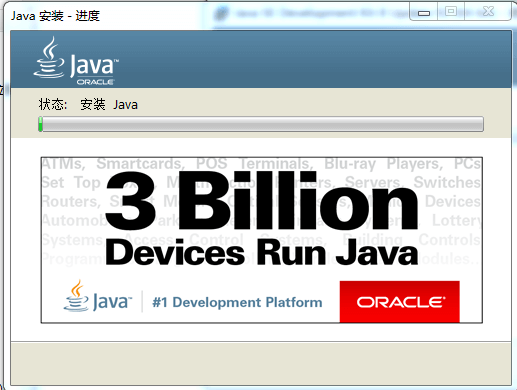Minimize the Java installer window
The image size is (517, 390).
click(424, 12)
